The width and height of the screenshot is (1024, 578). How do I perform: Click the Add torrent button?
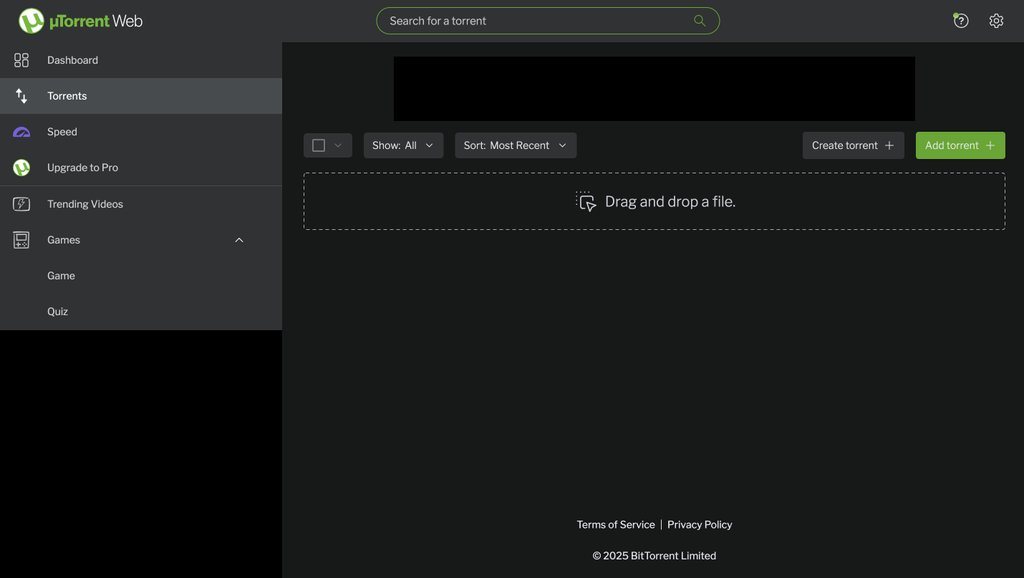click(960, 145)
